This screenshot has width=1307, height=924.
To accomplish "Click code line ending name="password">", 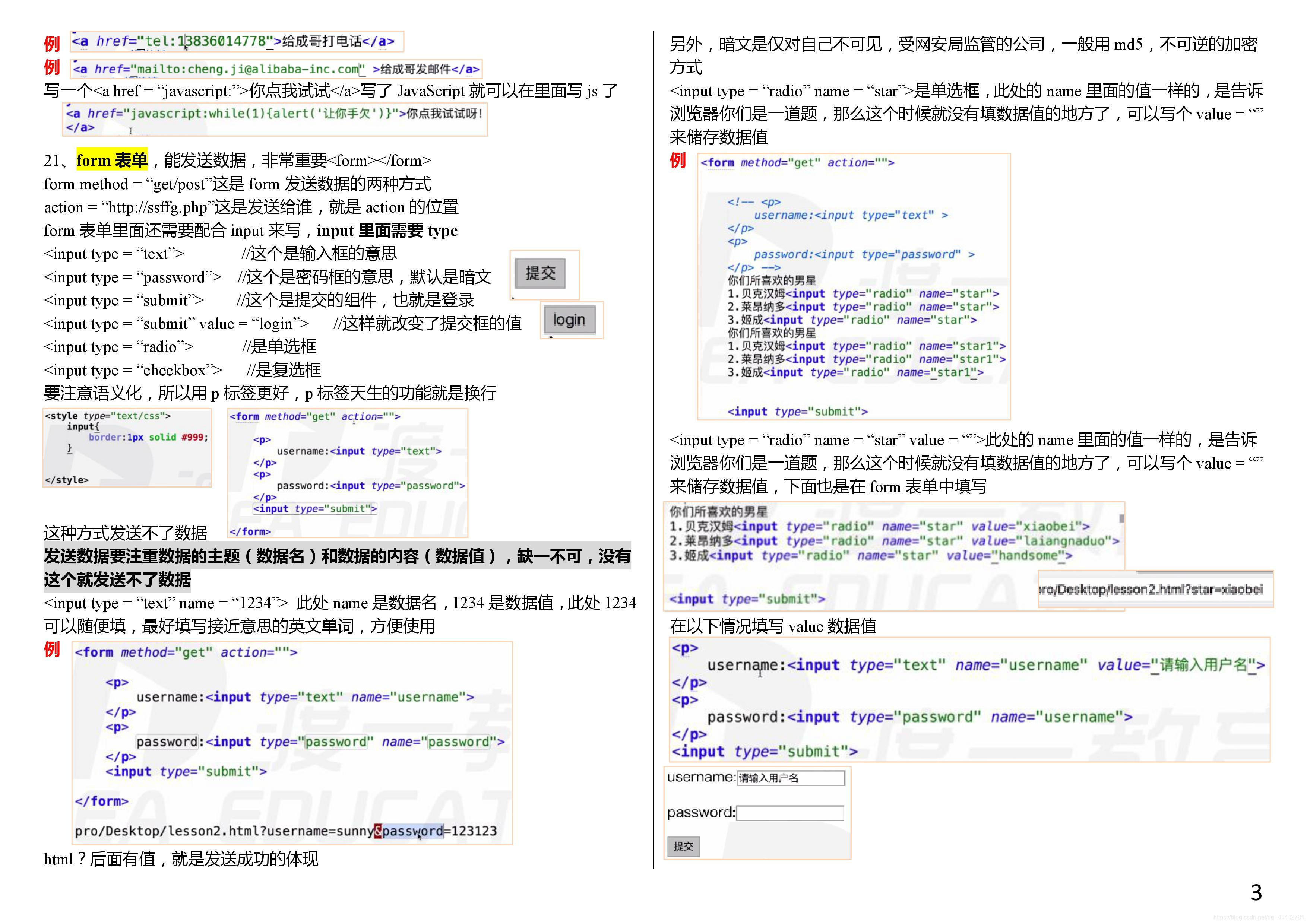I will tap(320, 742).
